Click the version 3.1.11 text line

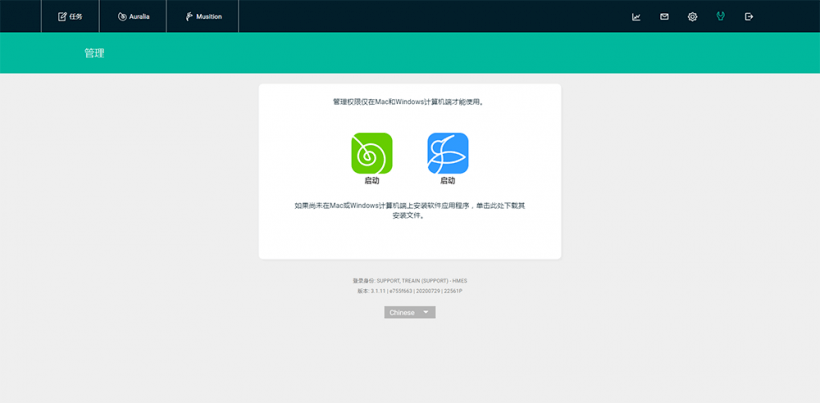pyautogui.click(x=409, y=291)
